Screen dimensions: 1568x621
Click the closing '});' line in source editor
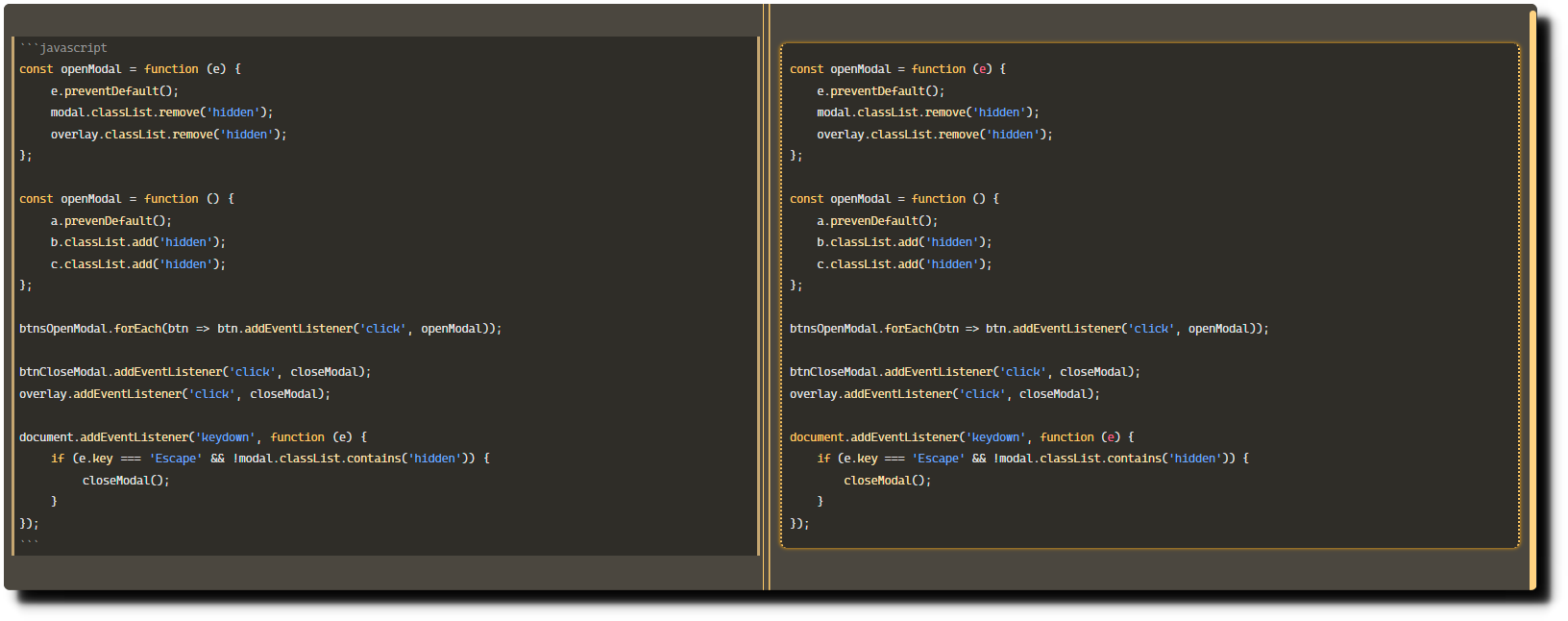29,524
